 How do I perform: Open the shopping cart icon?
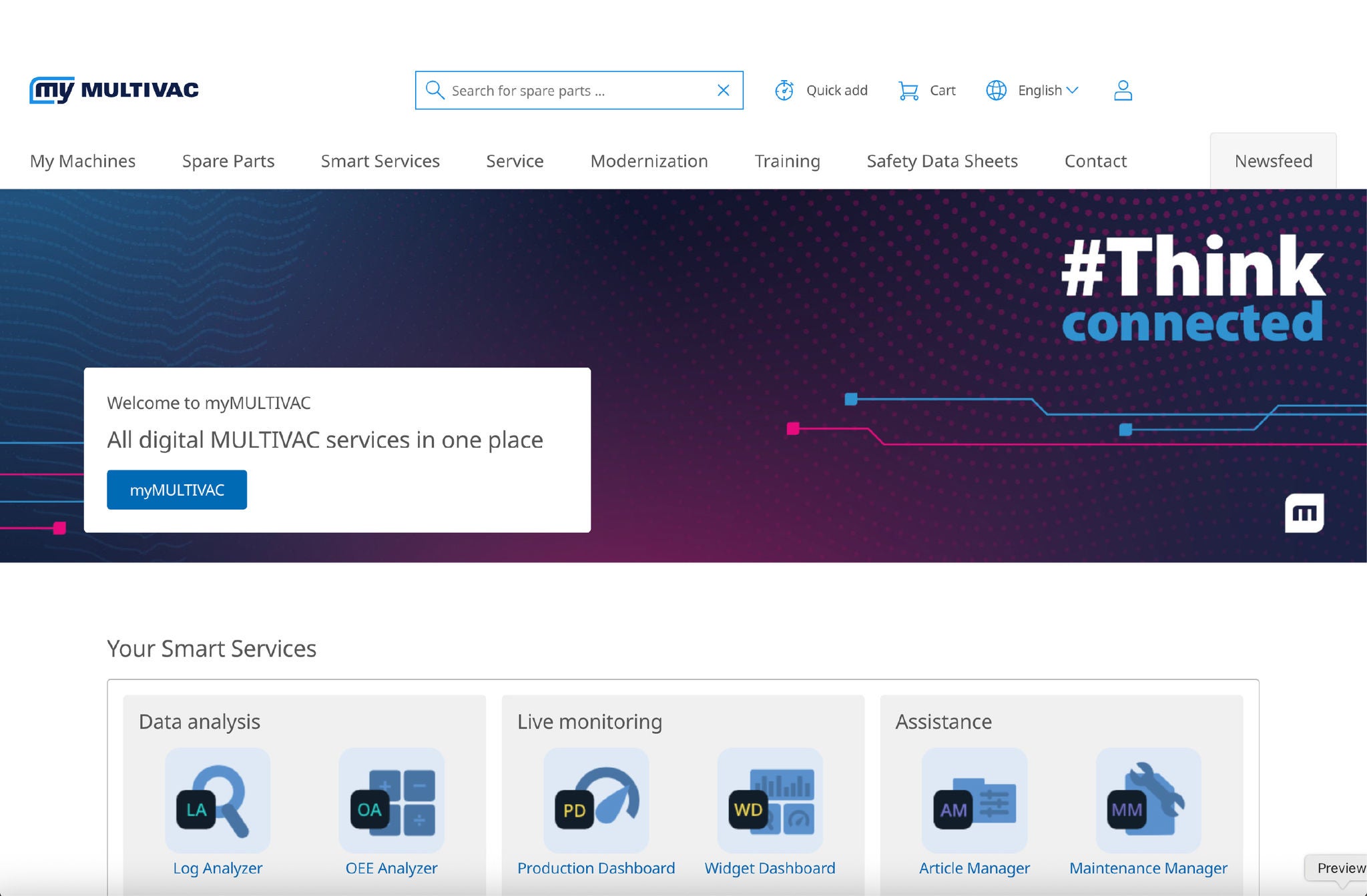coord(908,91)
